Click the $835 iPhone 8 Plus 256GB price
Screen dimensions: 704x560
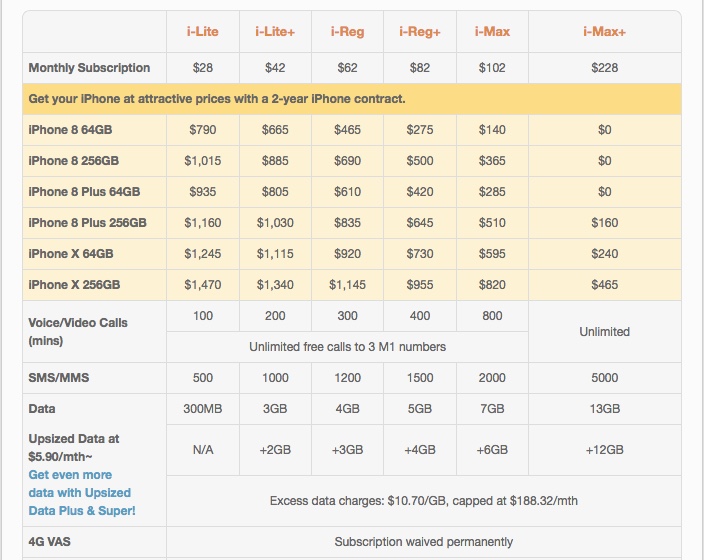[x=348, y=223]
